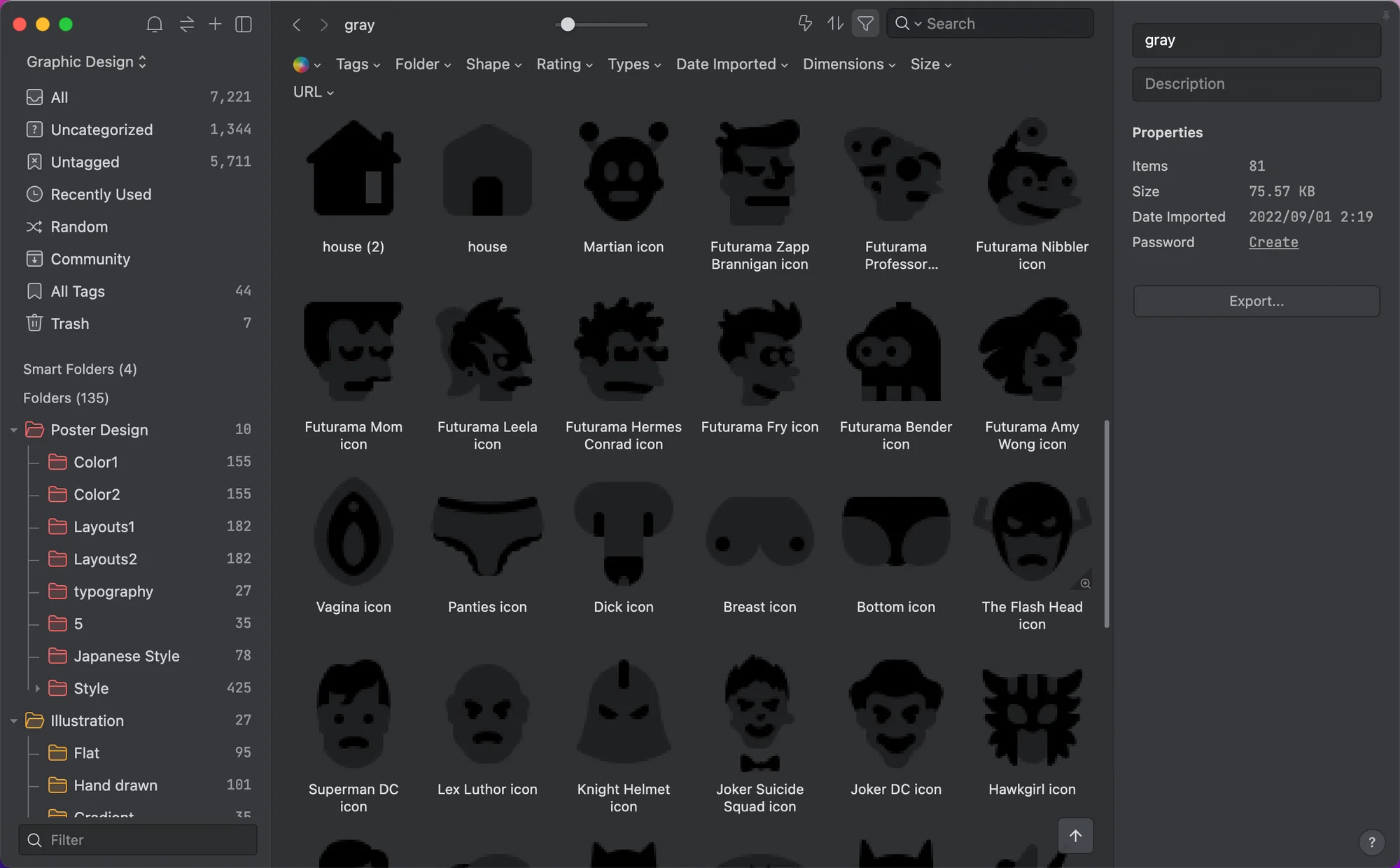Open the Shape filter dropdown
The width and height of the screenshot is (1400, 868).
click(x=493, y=64)
